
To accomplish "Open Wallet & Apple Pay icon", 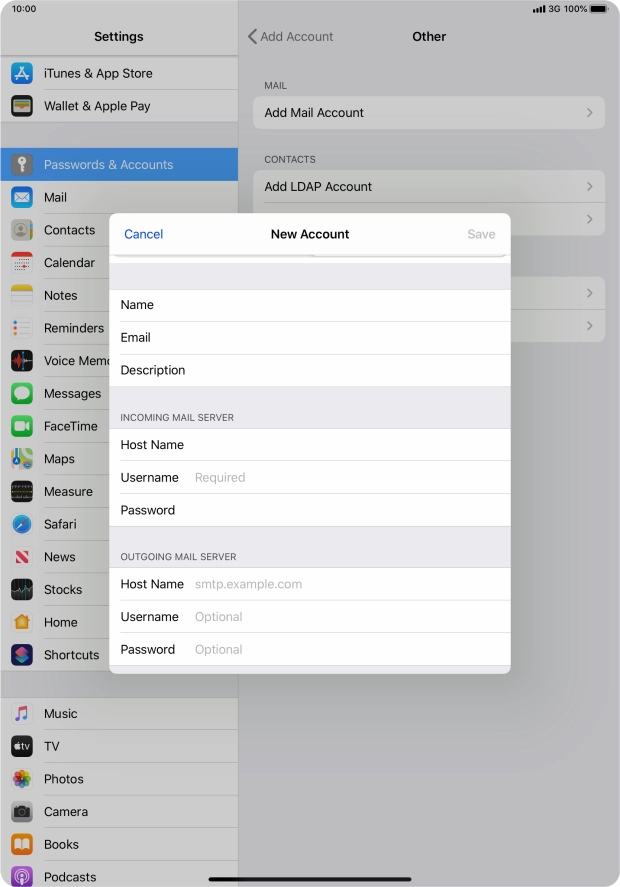I will click(22, 106).
